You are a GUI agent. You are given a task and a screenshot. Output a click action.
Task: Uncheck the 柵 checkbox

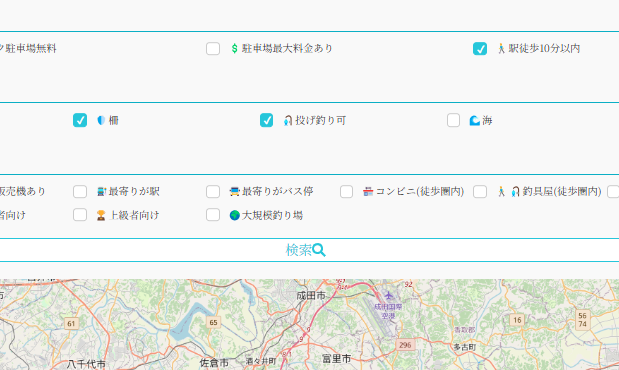pos(80,120)
